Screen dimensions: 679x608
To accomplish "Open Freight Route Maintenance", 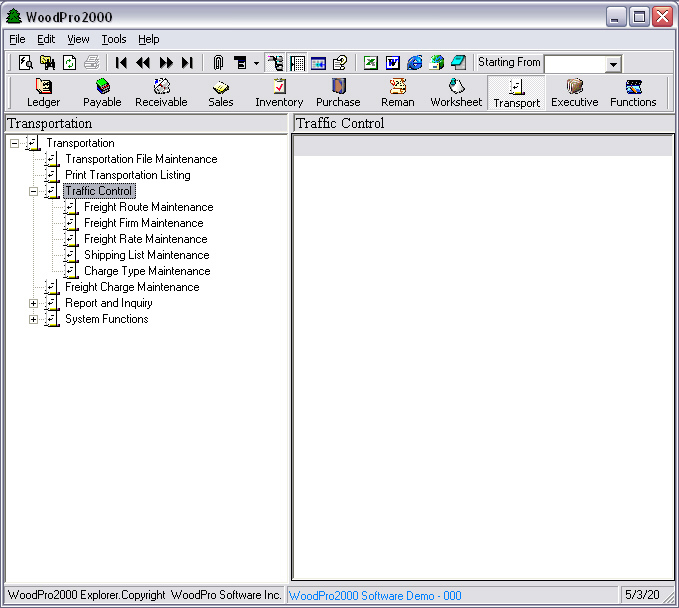I will click(x=149, y=207).
